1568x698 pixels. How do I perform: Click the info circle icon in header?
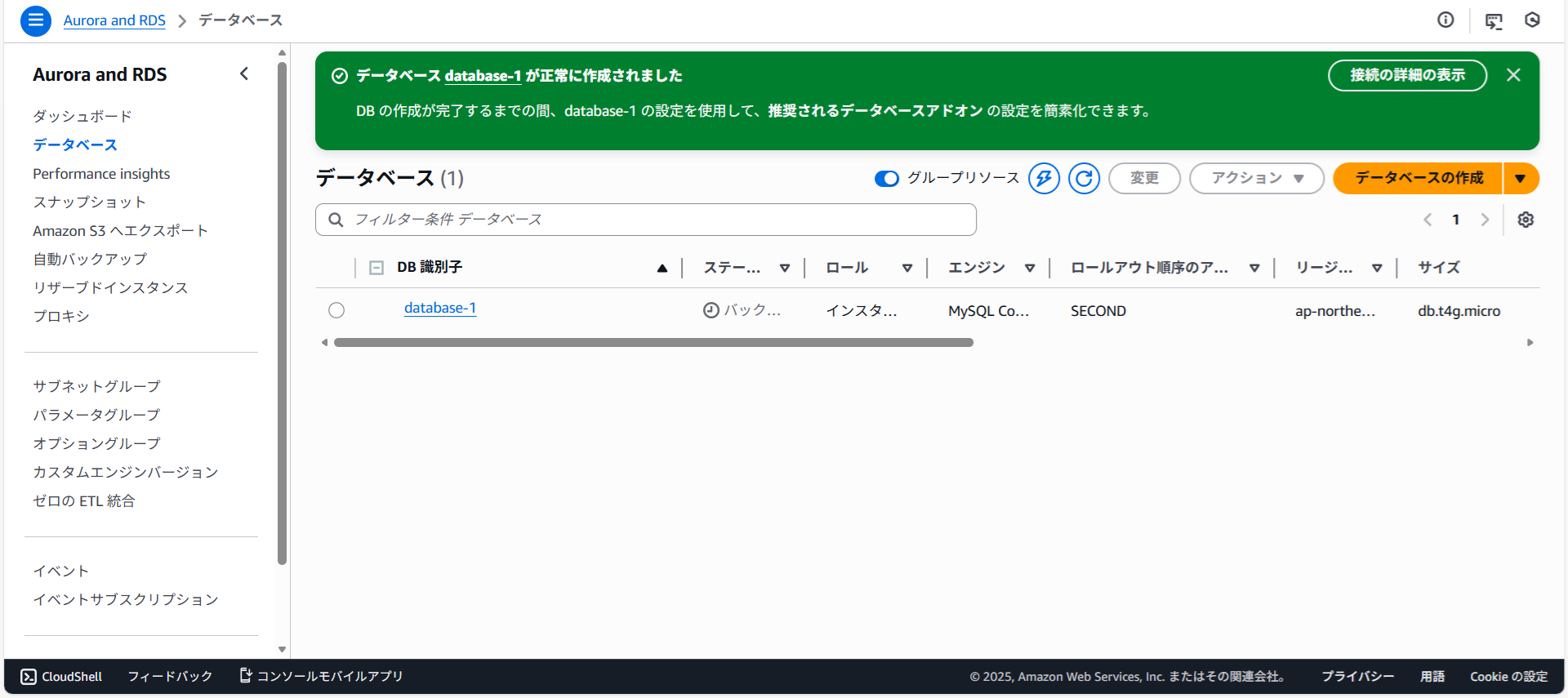[1445, 20]
